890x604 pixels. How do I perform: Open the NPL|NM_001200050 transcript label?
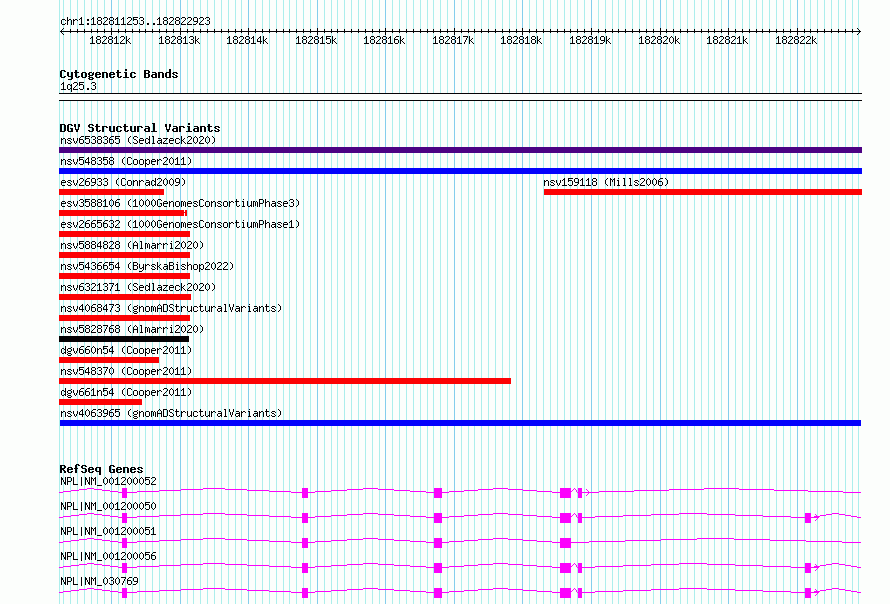[x=108, y=506]
